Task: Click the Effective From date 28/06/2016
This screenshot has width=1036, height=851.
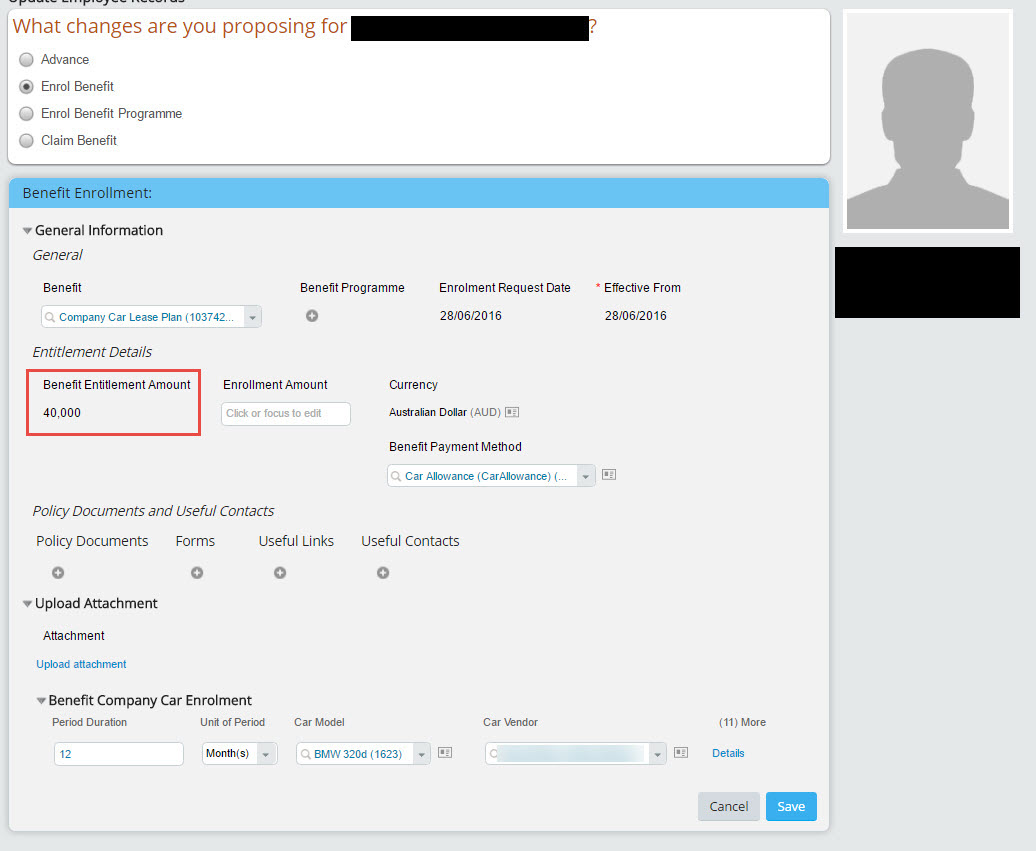Action: pos(636,316)
